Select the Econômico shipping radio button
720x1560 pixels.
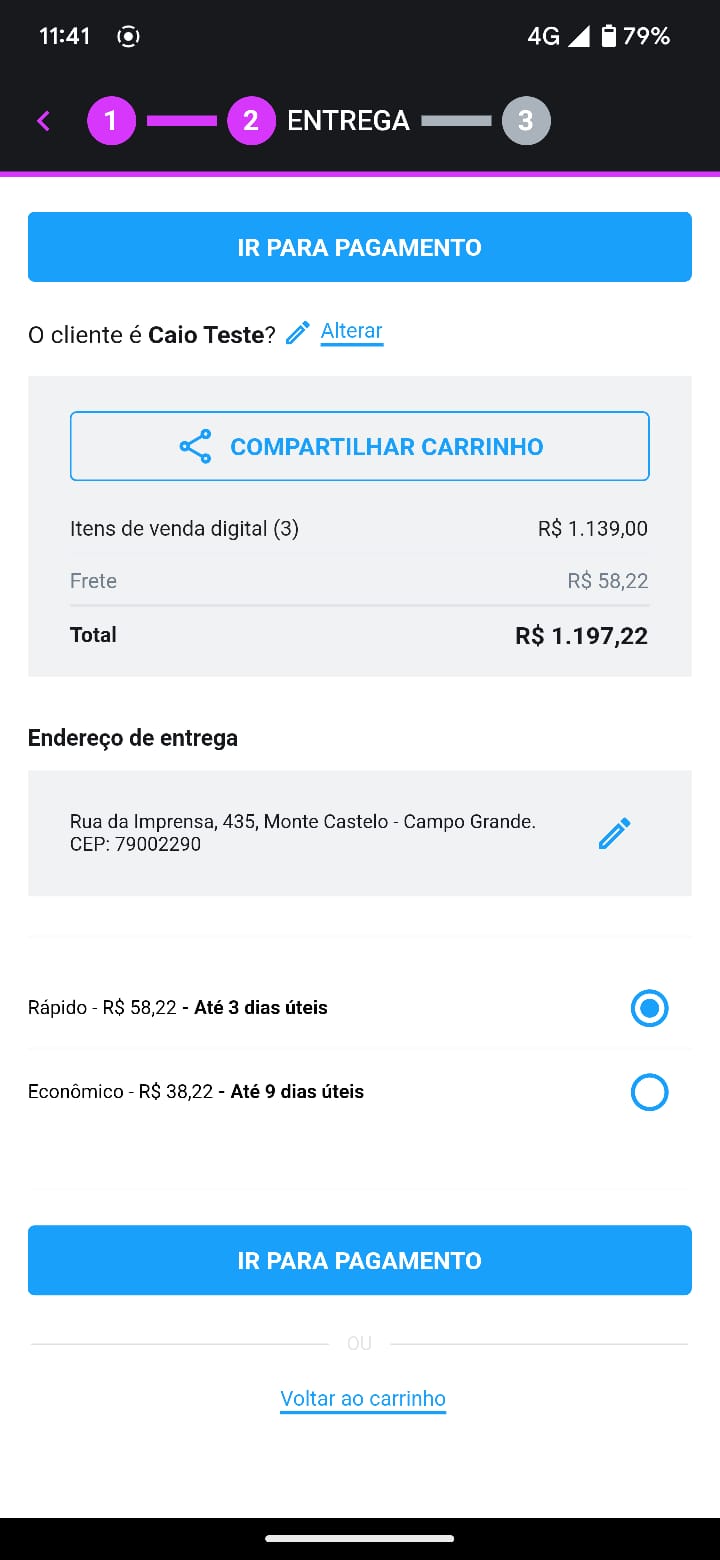point(650,1092)
